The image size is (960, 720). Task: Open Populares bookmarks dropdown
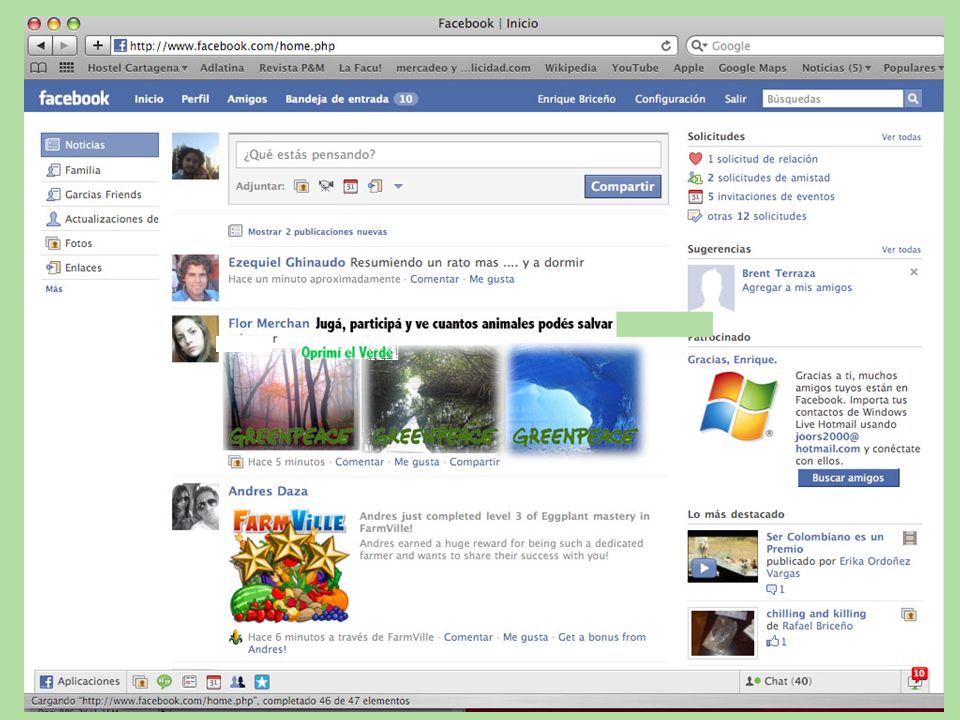(913, 68)
